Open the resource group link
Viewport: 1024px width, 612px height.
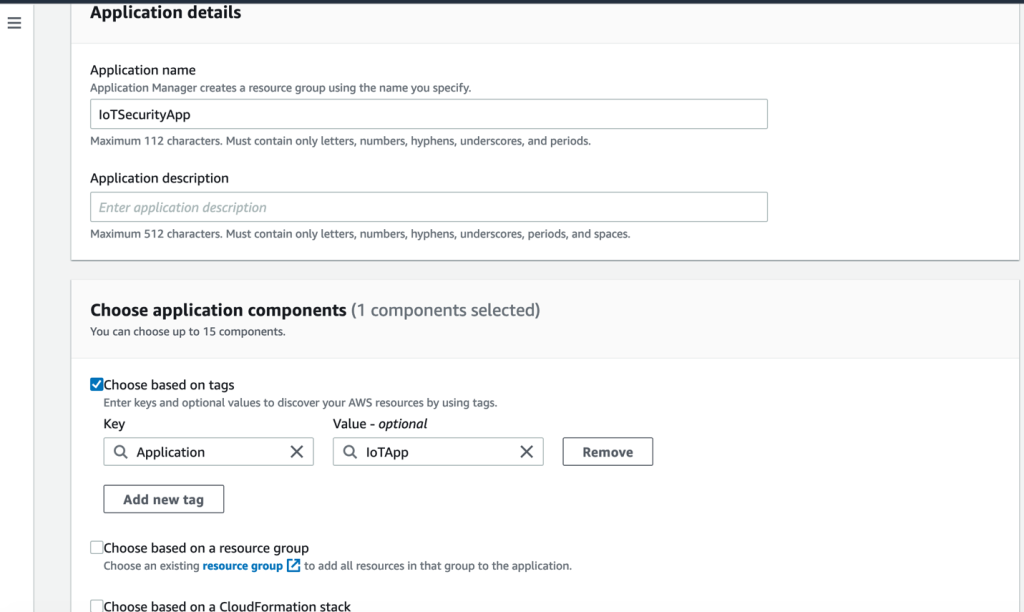tap(244, 565)
